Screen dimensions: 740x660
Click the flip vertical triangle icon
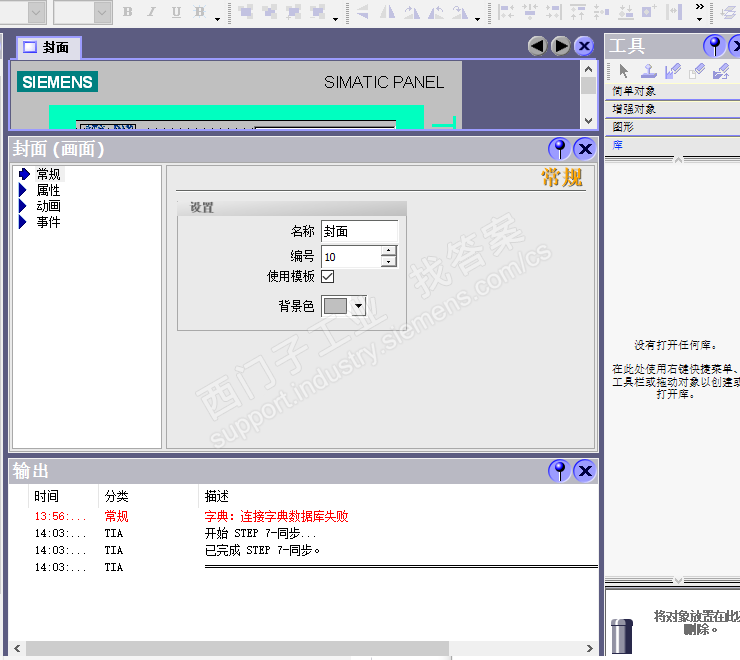[363, 12]
